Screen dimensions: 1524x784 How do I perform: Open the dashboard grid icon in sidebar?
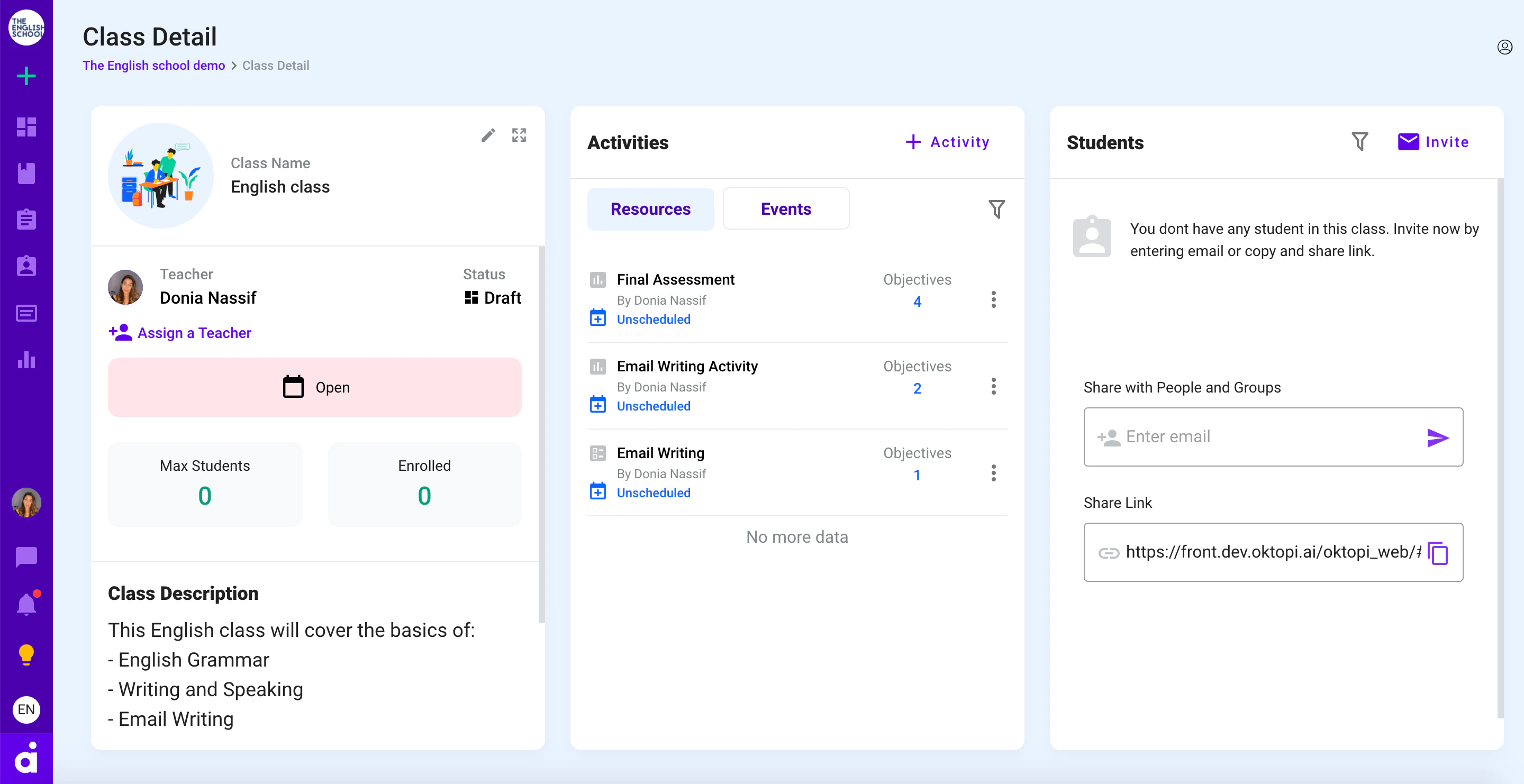pos(26,126)
